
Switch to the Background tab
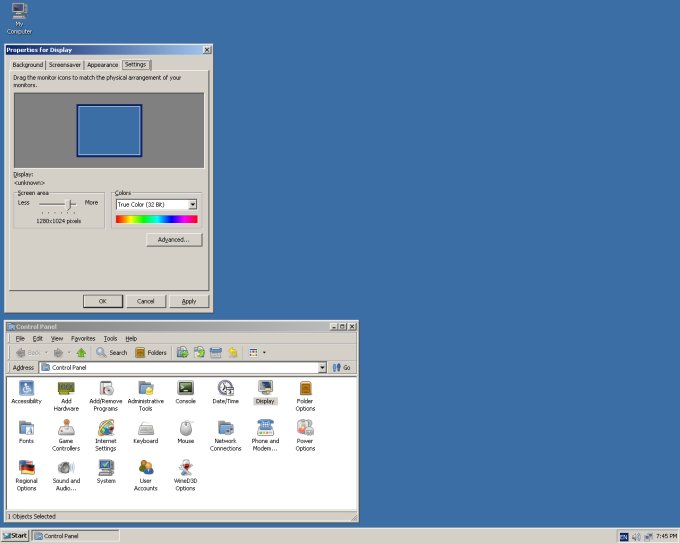pyautogui.click(x=28, y=65)
